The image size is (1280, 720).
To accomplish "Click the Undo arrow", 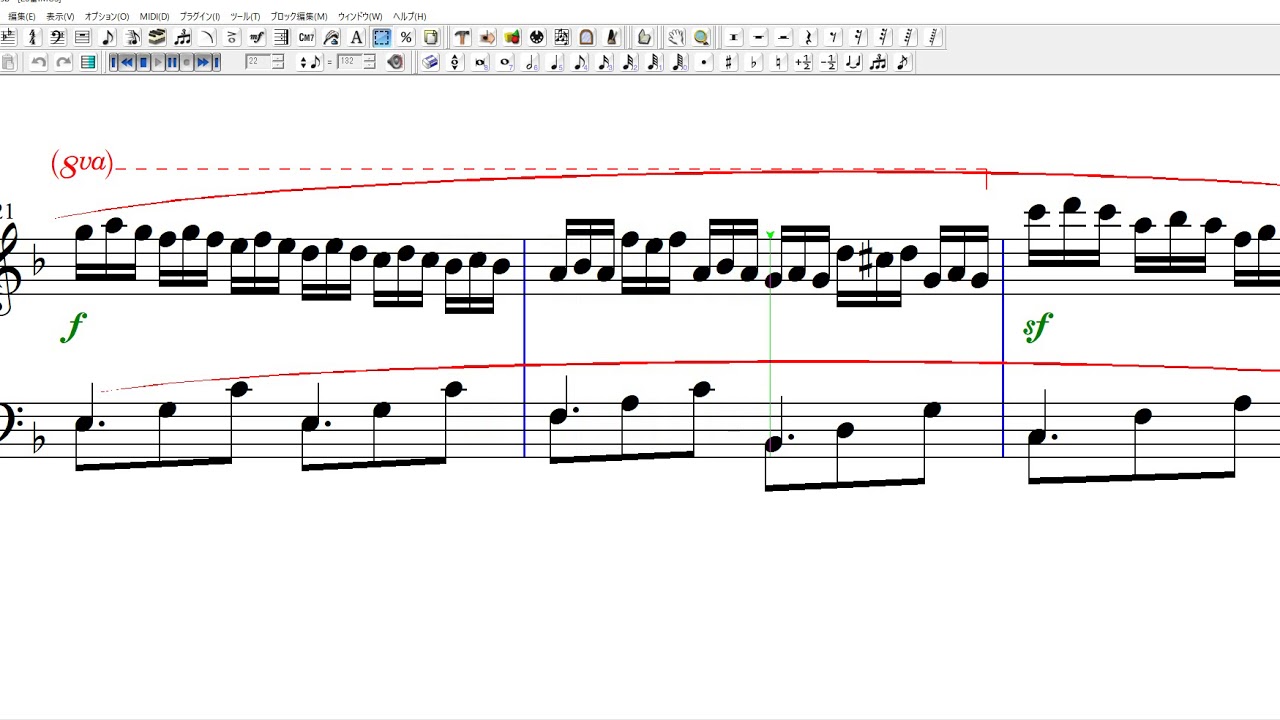I will (38, 62).
